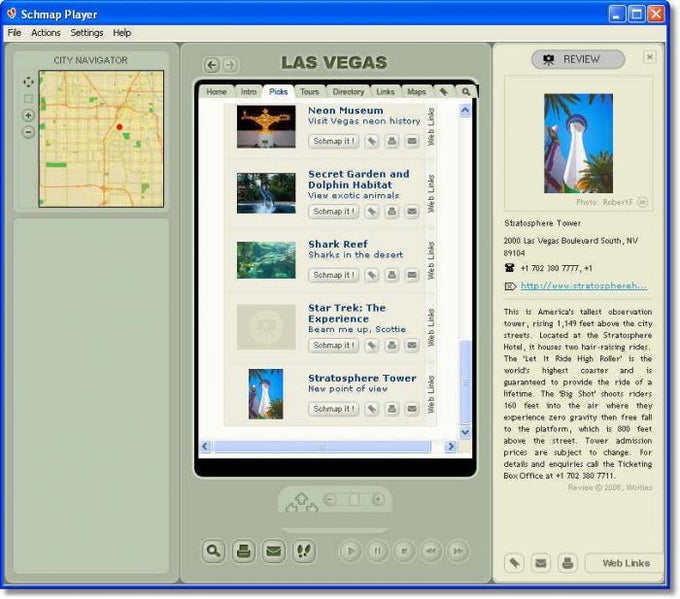Click the back arrow beside LAS VEGAS title

(x=211, y=65)
